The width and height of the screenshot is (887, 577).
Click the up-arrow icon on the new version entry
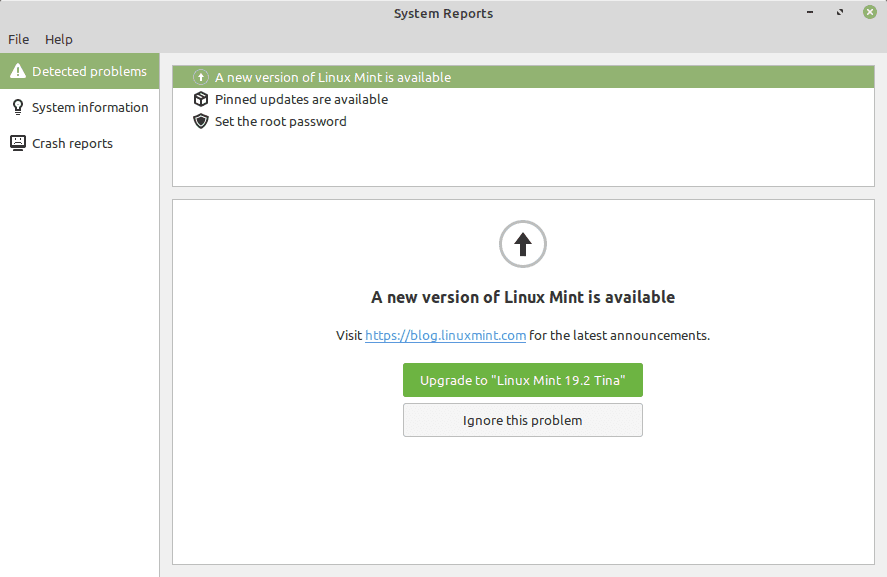[x=200, y=77]
